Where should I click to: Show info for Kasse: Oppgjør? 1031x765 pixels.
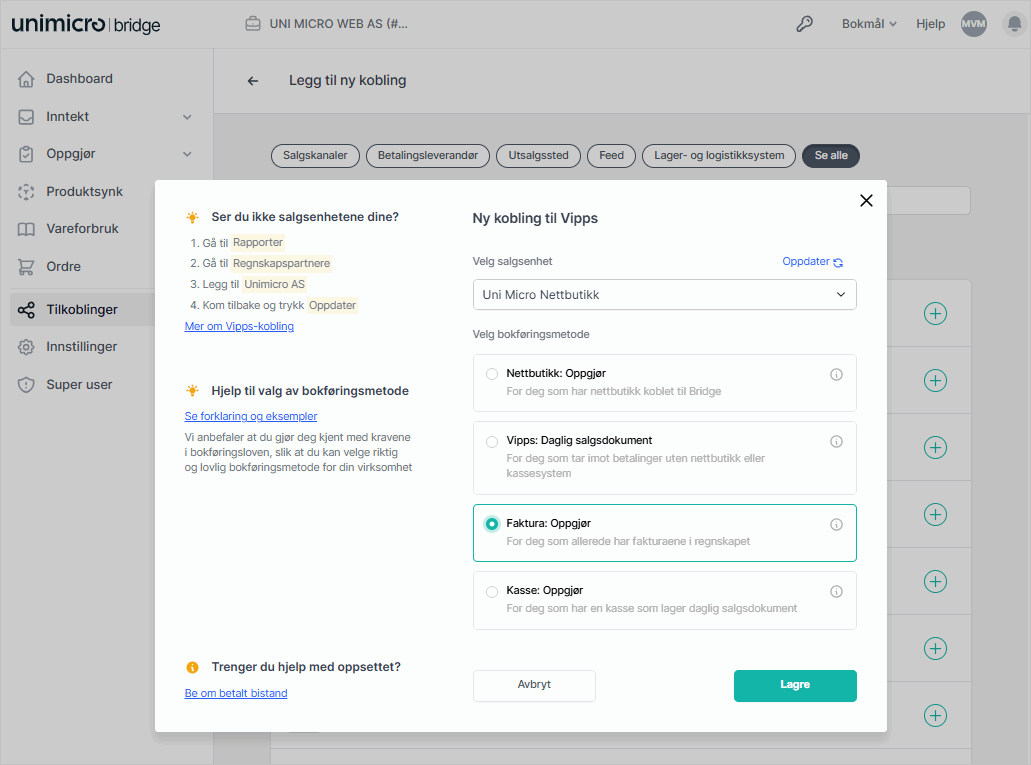tap(836, 592)
